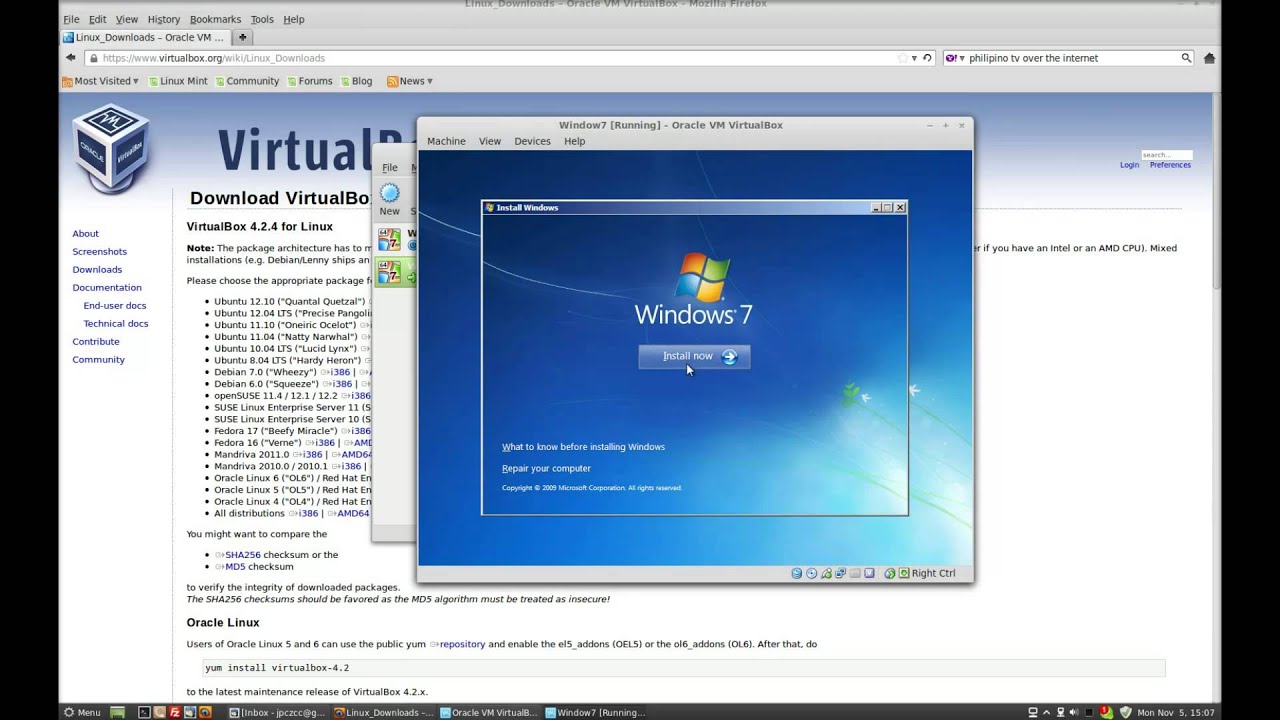This screenshot has height=720, width=1280.
Task: Click mouse integration icon in VM status bar
Action: [x=889, y=573]
